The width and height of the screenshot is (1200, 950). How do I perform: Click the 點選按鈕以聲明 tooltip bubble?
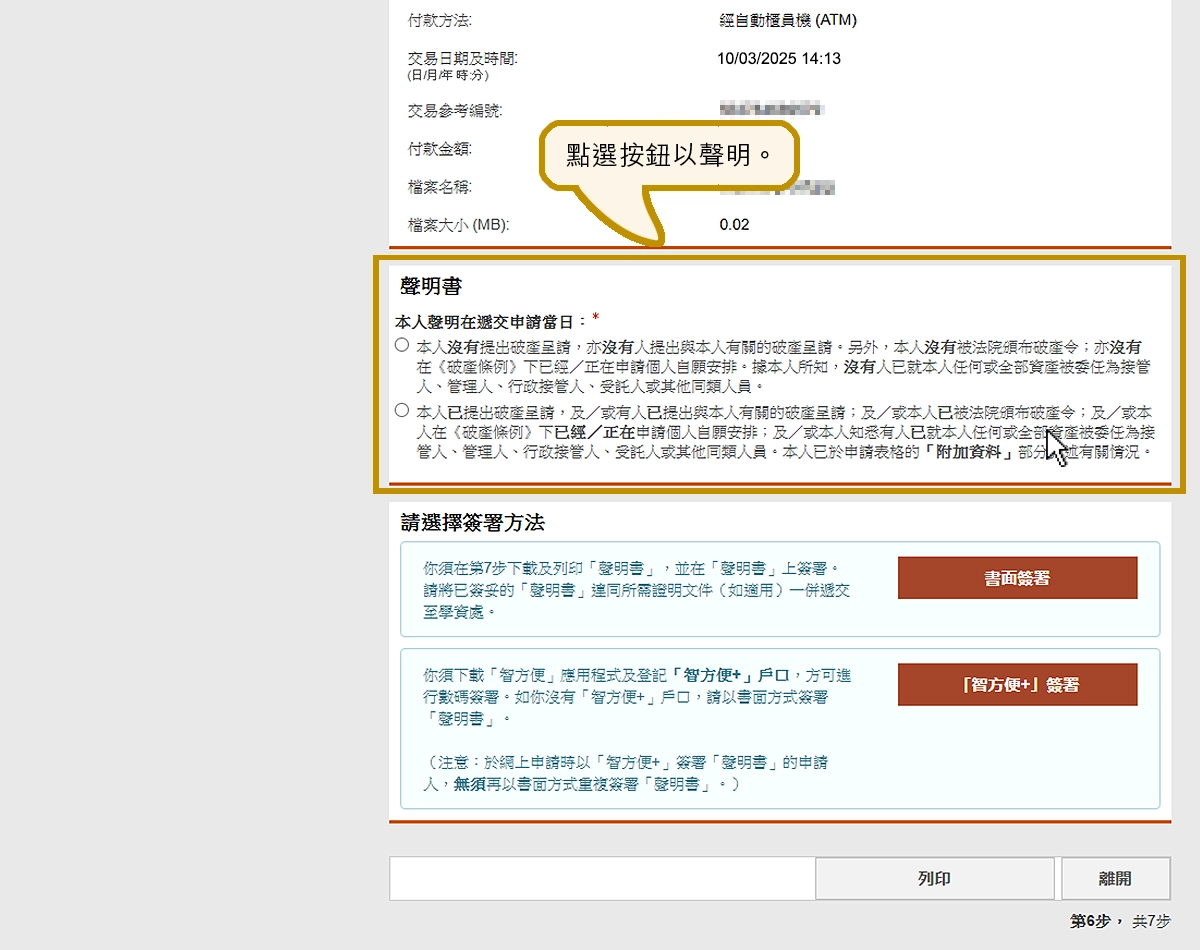(669, 157)
